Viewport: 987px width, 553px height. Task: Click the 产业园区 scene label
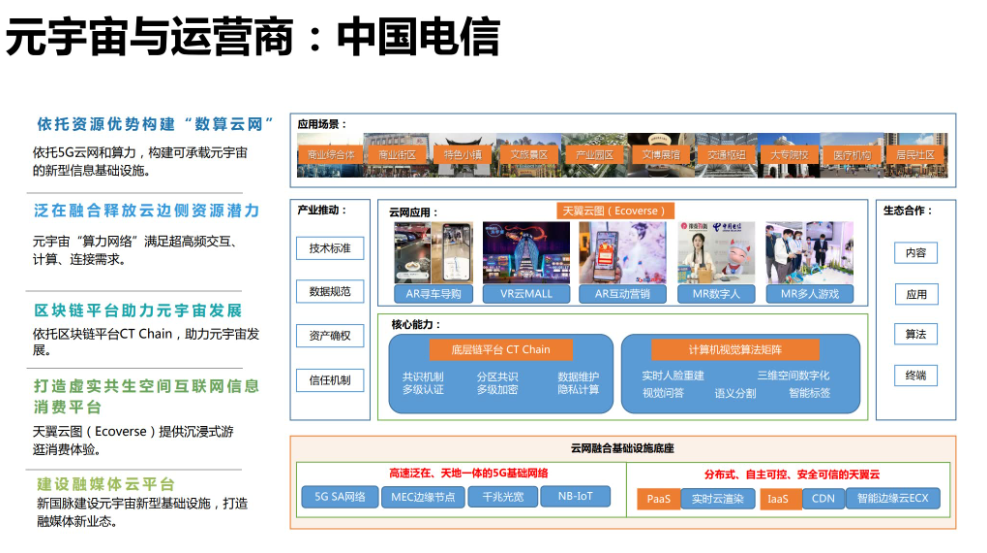pos(594,155)
